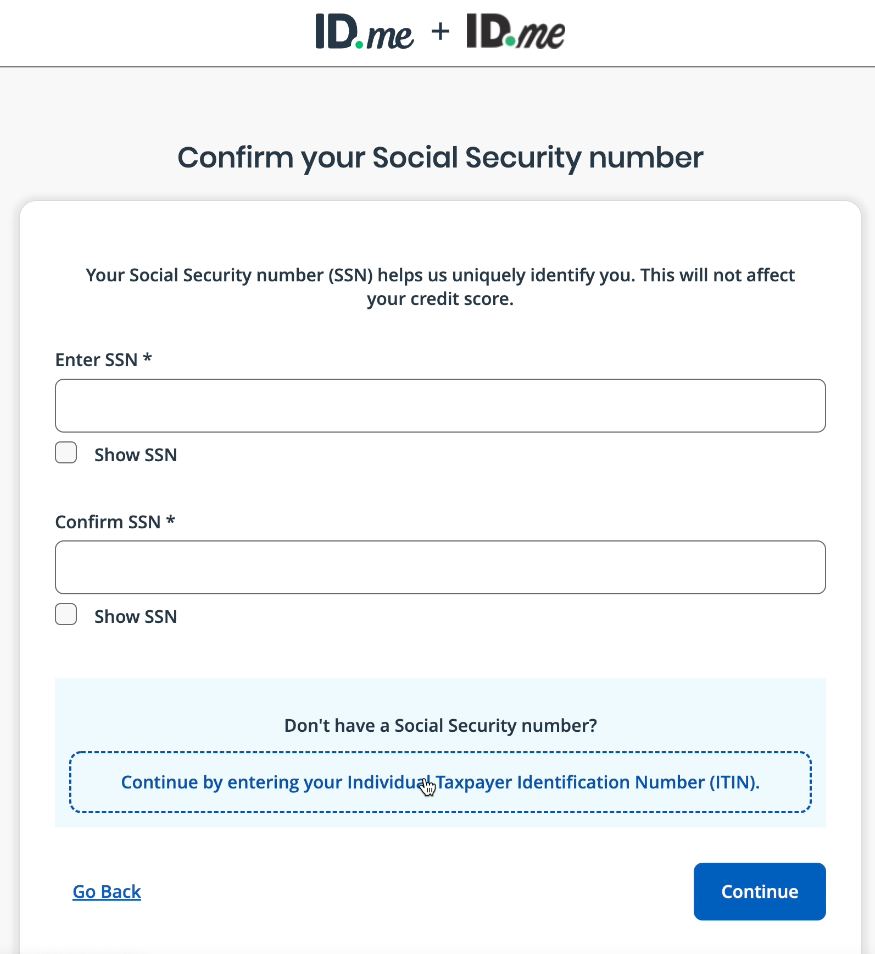Click the 'Enter SSN *' field label
875x954 pixels.
103,360
